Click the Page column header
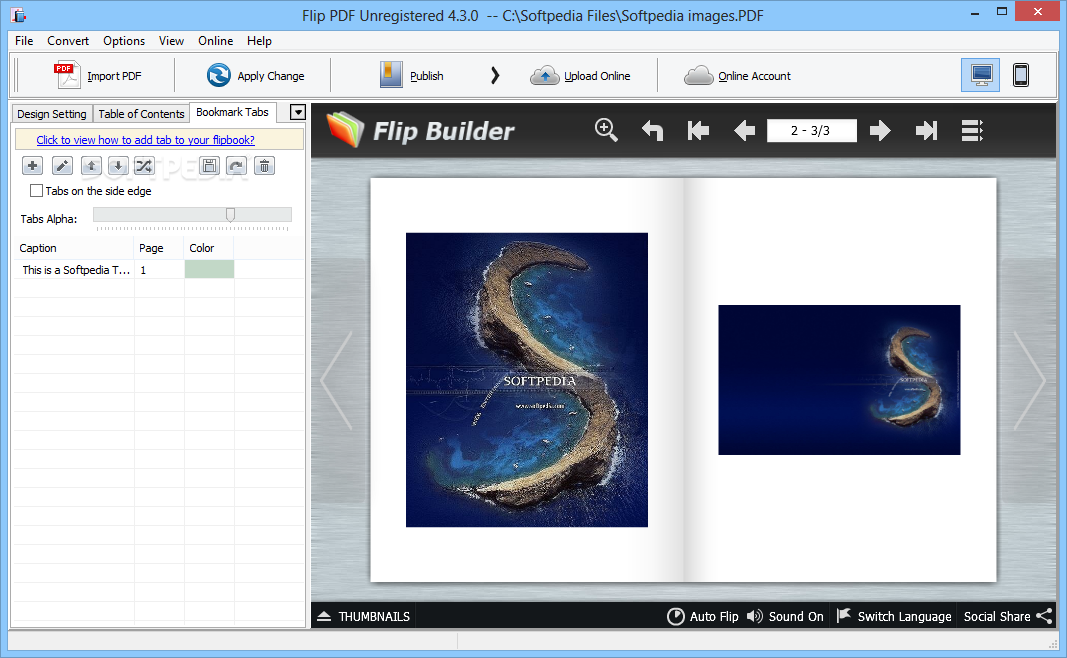Viewport: 1067px width, 658px height. pos(159,248)
